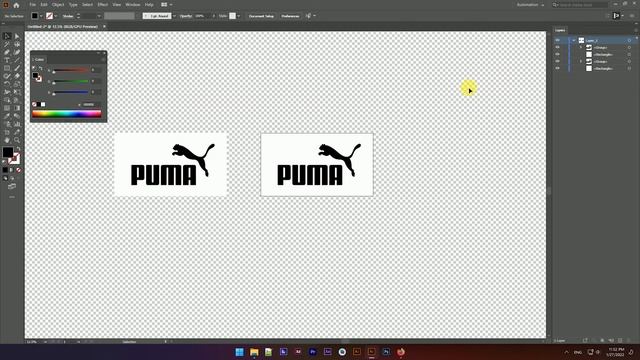Viewport: 640px width, 360px height.
Task: Click Layer 1 target circle
Action: (629, 40)
